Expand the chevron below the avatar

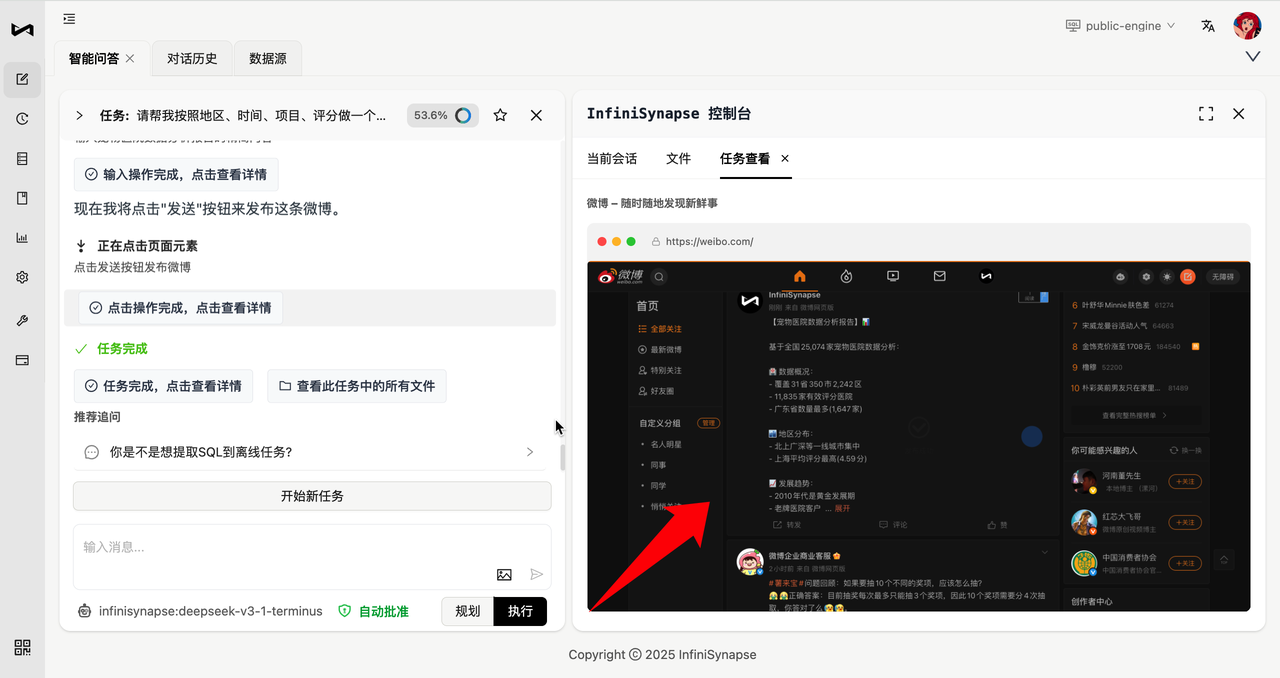pyautogui.click(x=1253, y=57)
